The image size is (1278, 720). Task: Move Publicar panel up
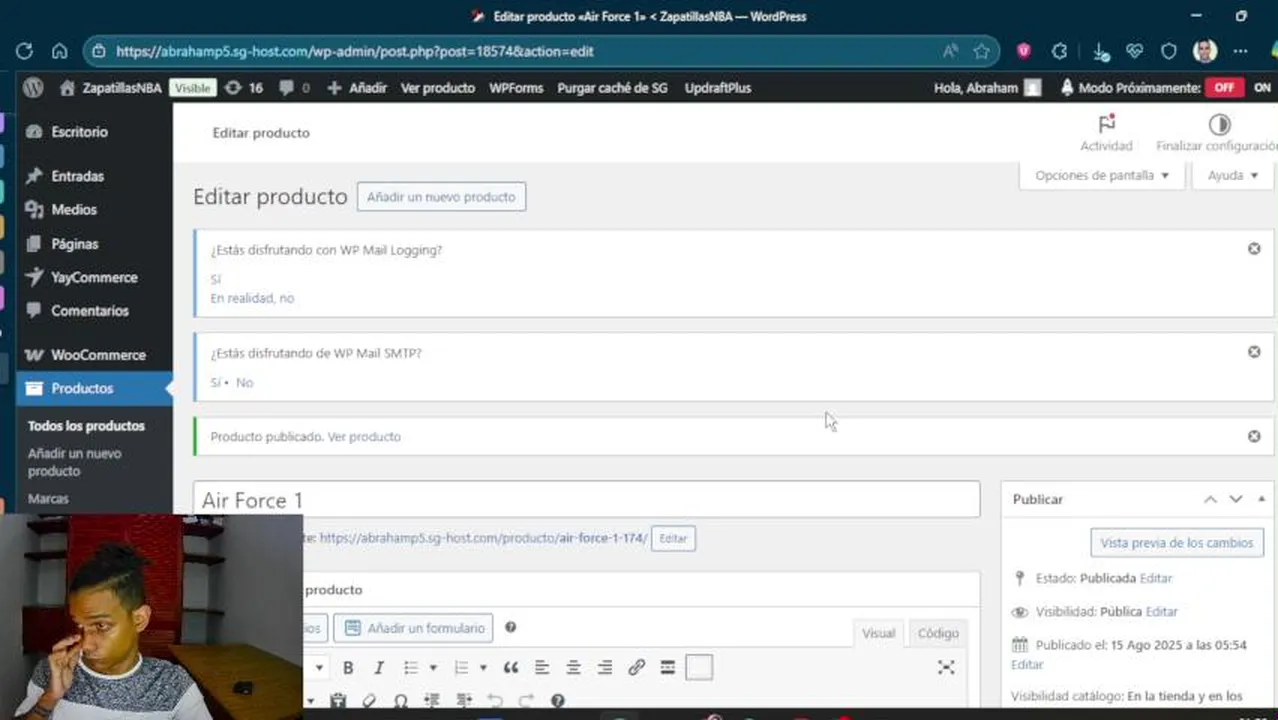click(1210, 499)
